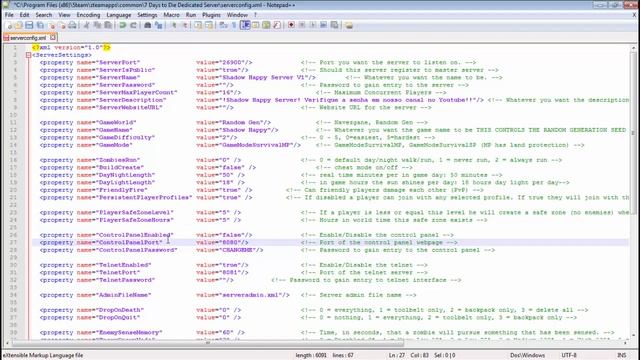Click the Copy toolbar icon

tap(97, 25)
